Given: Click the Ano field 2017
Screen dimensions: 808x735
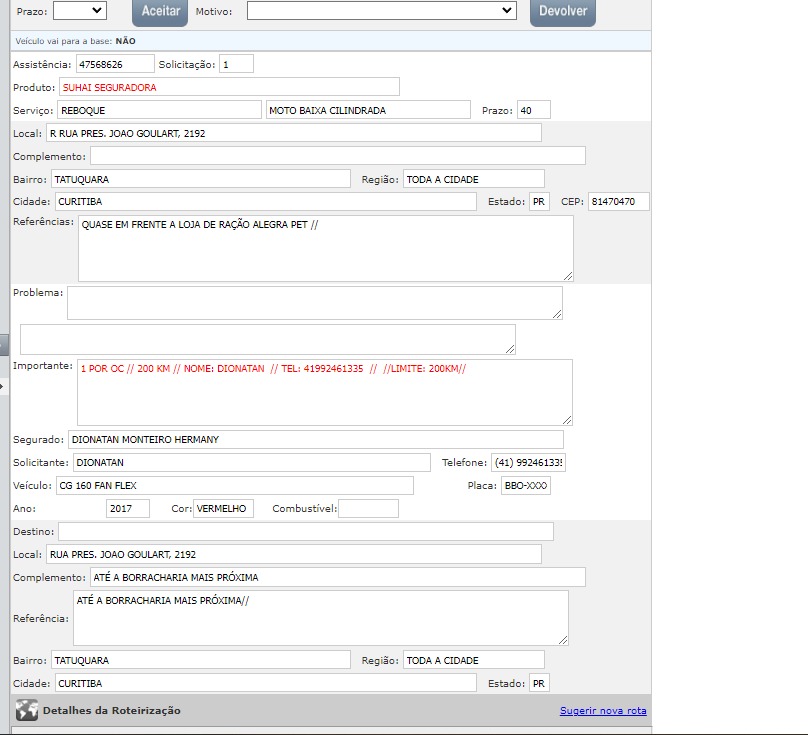Looking at the screenshot, I should coord(128,508).
